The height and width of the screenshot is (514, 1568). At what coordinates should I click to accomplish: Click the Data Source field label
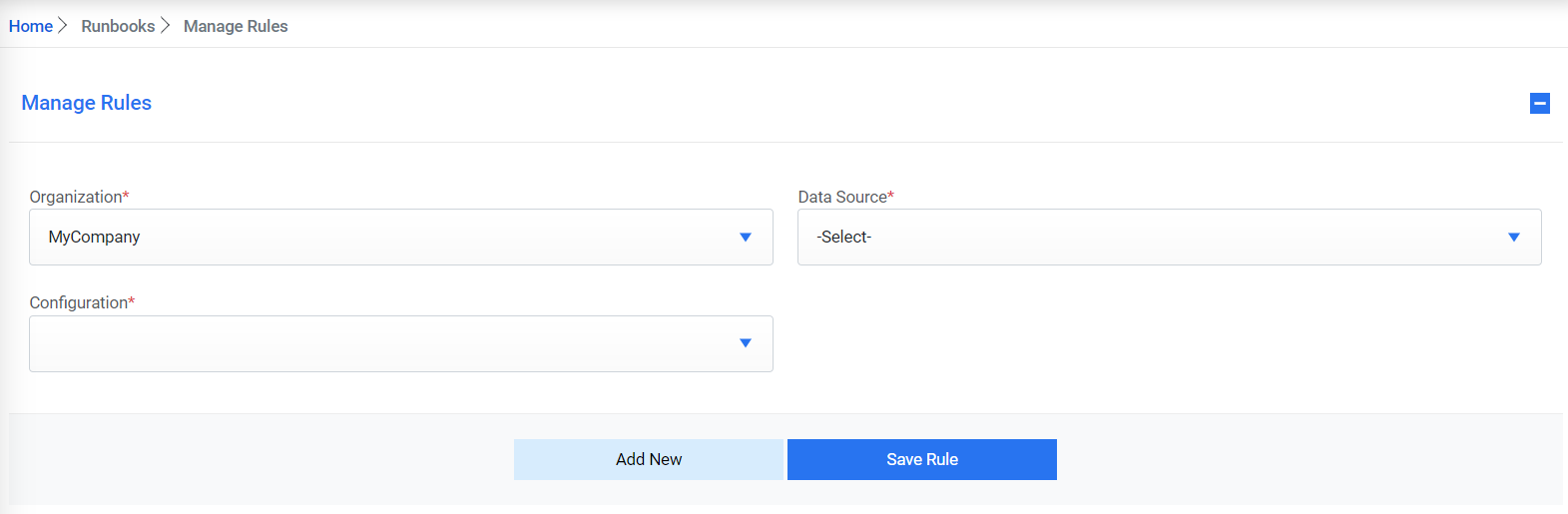pos(842,197)
